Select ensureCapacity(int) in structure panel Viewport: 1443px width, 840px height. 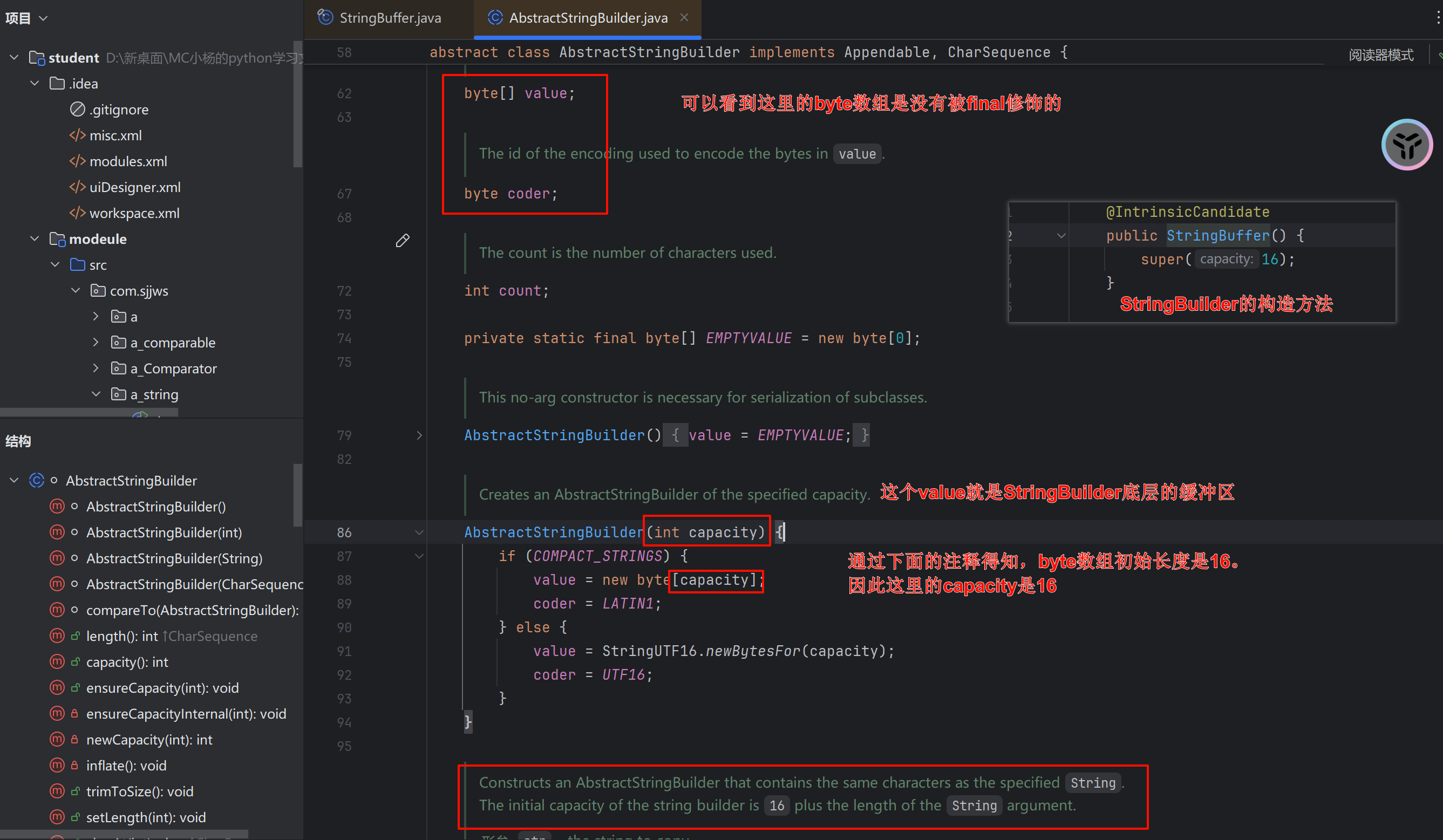pos(162,688)
